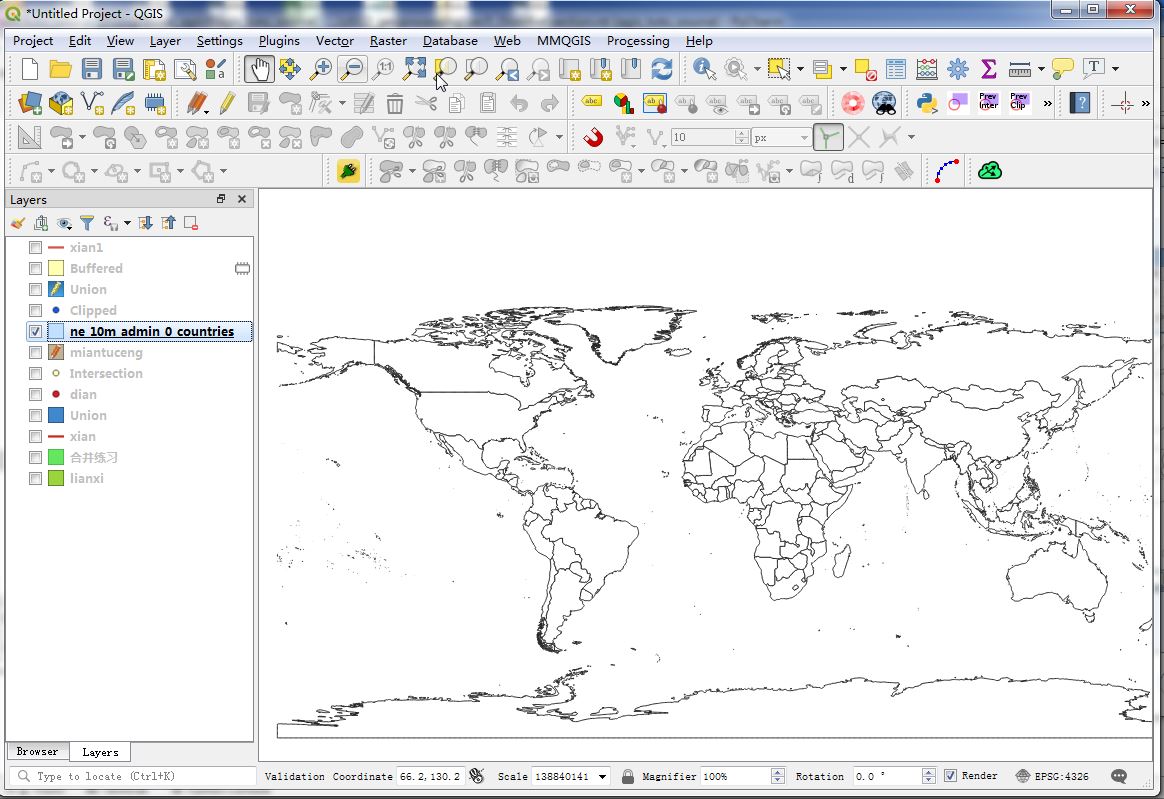
Task: Toggle visibility of Clipped layer
Action: tap(35, 310)
